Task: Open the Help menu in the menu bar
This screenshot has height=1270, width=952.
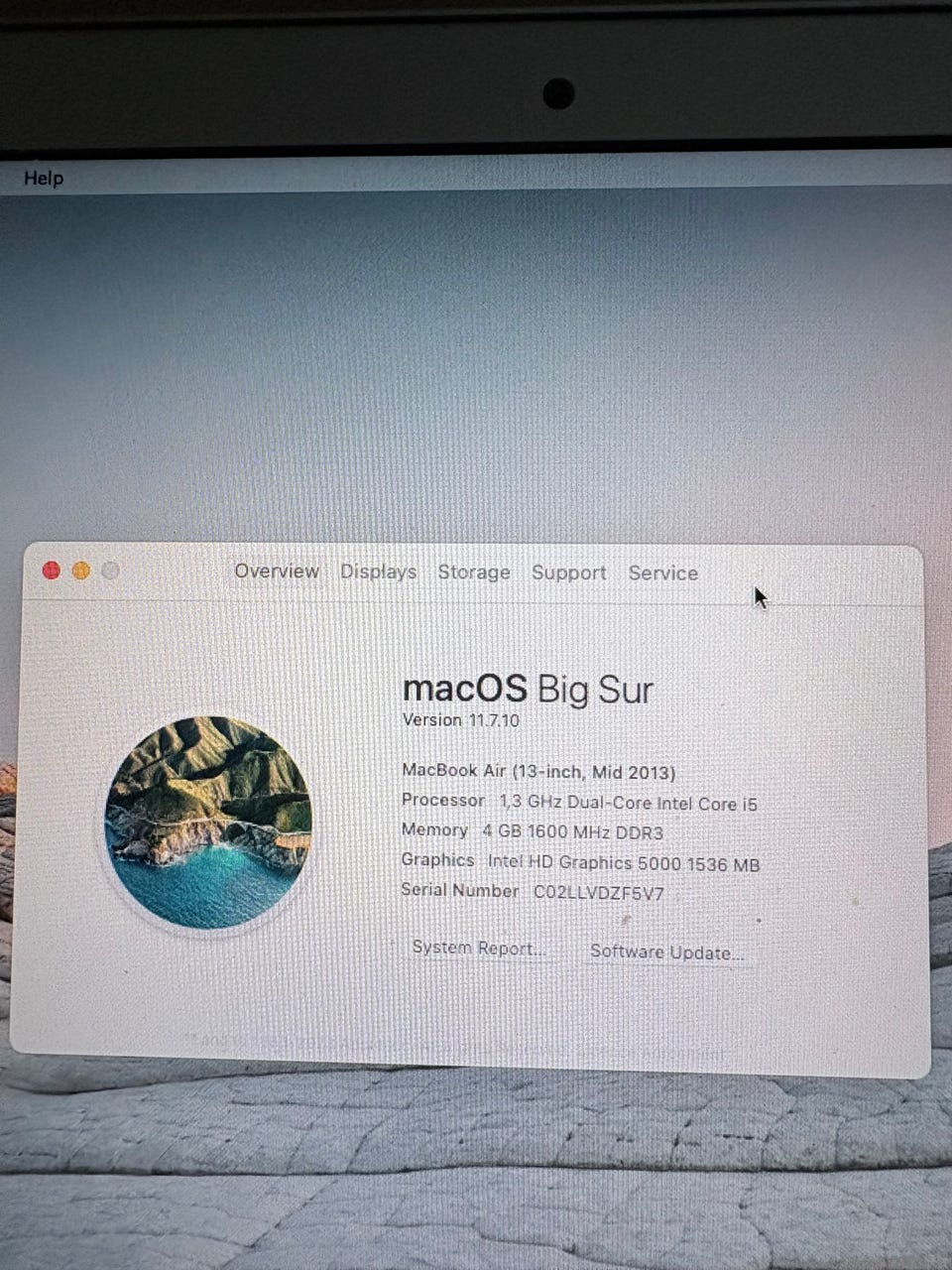Action: tap(44, 179)
